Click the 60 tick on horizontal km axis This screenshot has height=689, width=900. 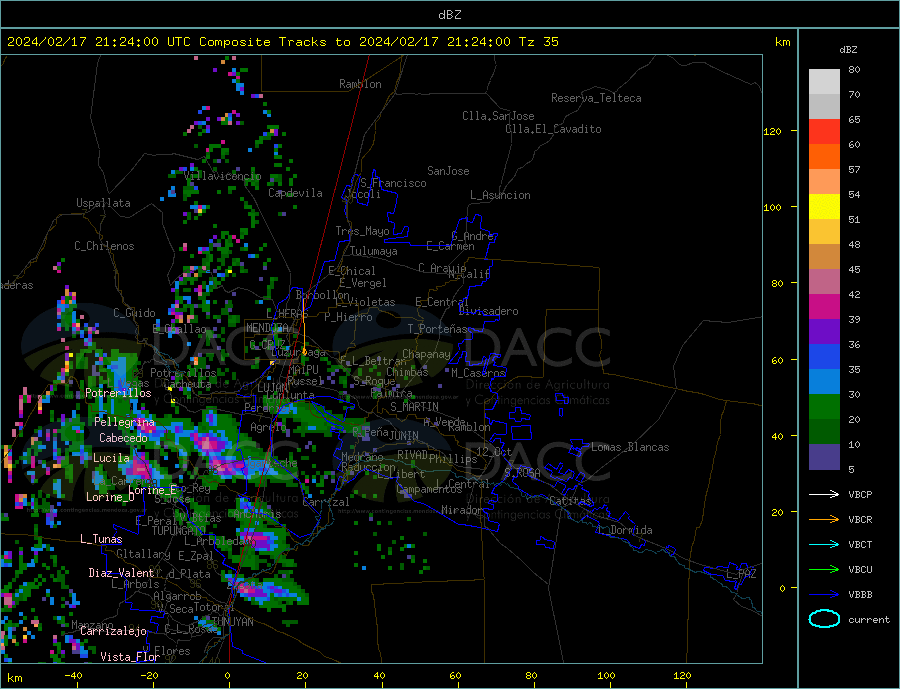click(x=455, y=676)
